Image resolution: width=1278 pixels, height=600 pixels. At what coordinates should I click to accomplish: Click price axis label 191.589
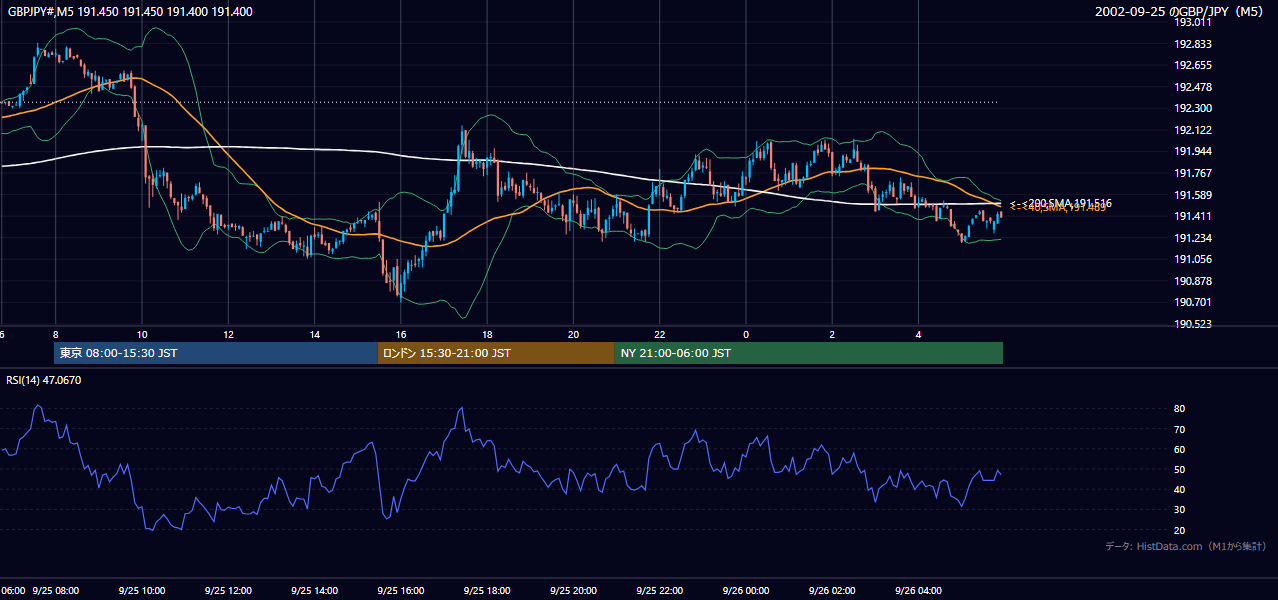(x=1194, y=195)
